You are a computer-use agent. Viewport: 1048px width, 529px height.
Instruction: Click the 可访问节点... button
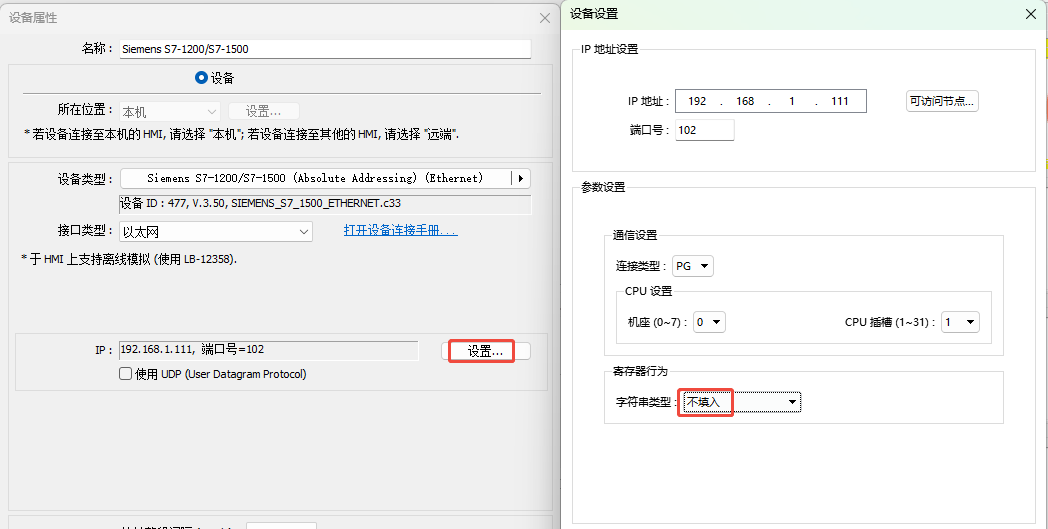941,101
